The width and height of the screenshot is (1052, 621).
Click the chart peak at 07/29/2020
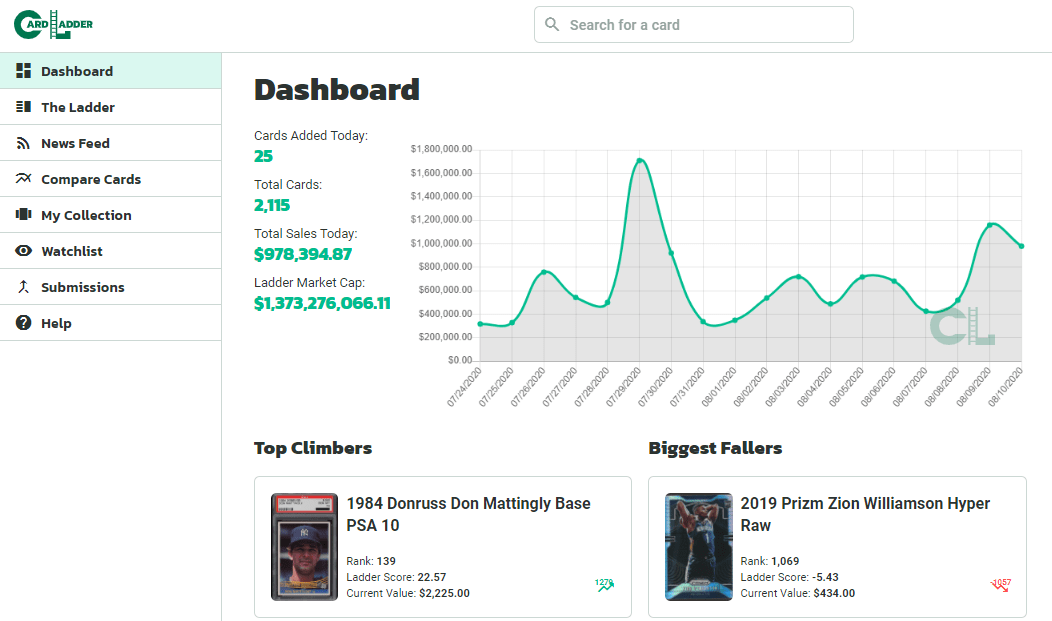tap(640, 160)
